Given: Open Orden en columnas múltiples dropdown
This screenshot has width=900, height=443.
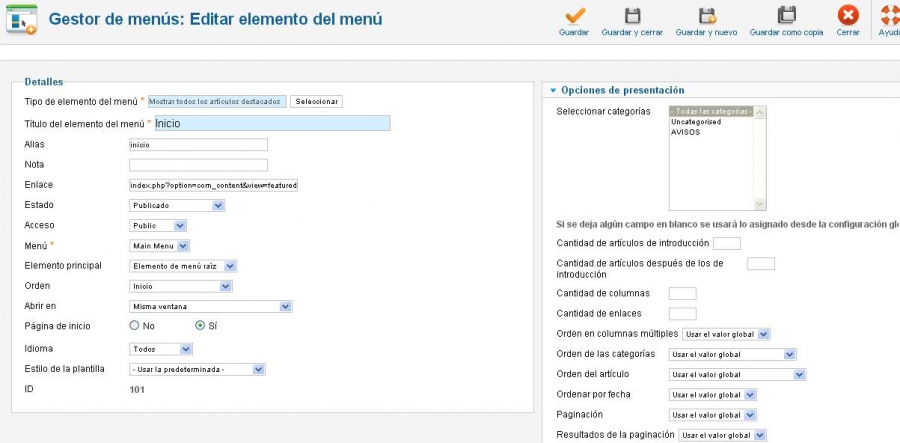Looking at the screenshot, I should (x=726, y=334).
